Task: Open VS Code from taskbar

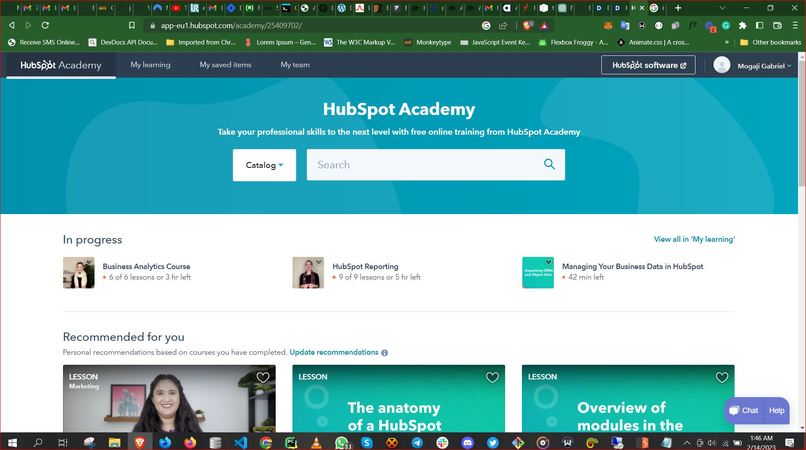Action: 240,442
